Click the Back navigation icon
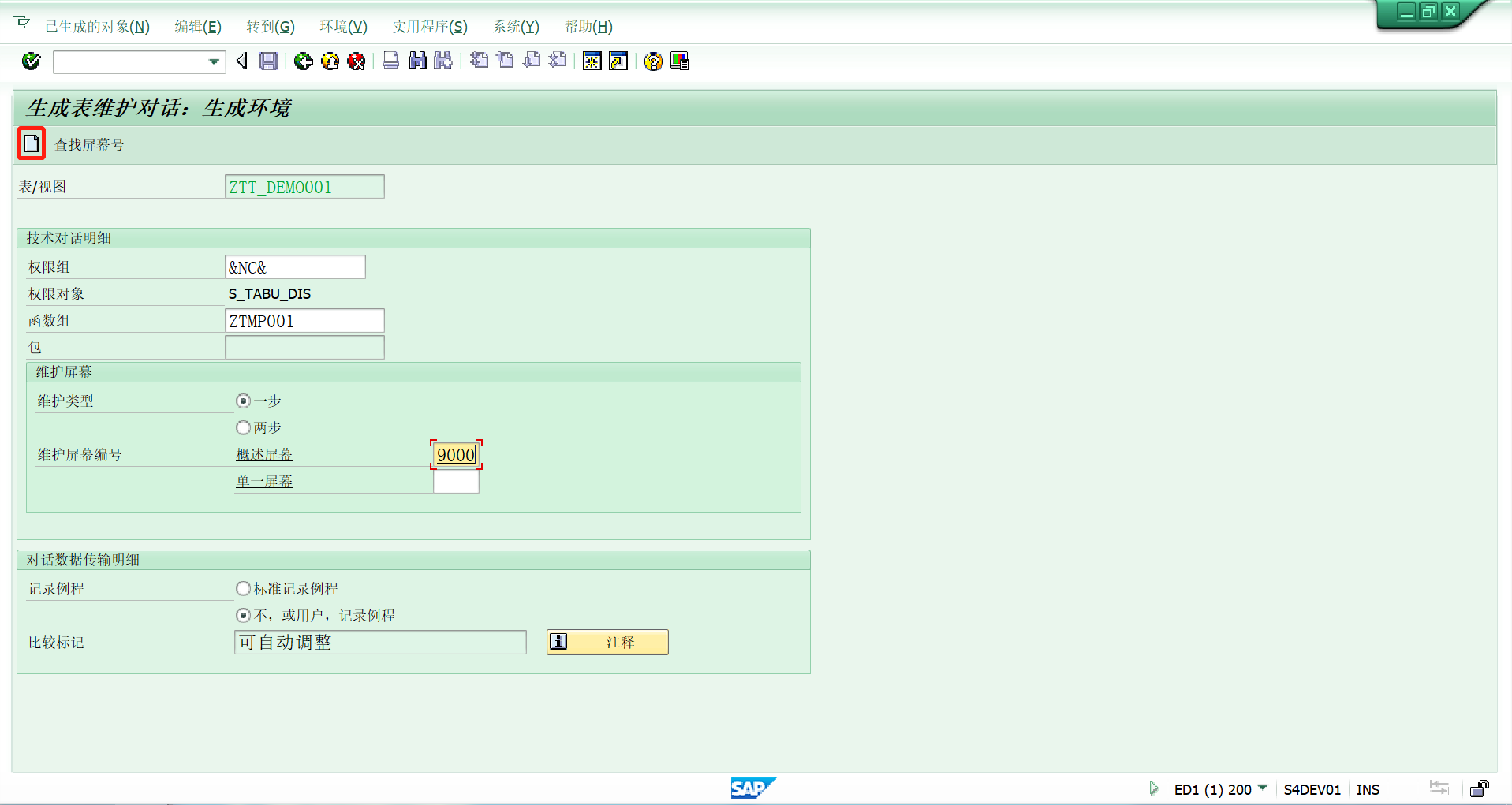Viewport: 1512px width, 805px height. 304,61
